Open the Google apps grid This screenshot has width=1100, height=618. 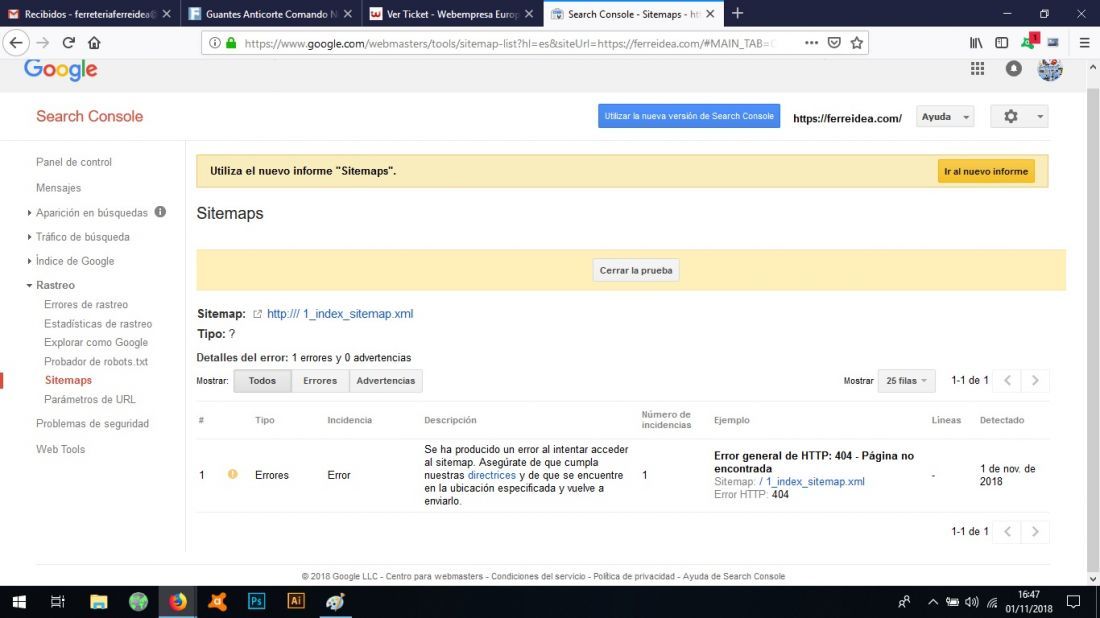[x=977, y=69]
